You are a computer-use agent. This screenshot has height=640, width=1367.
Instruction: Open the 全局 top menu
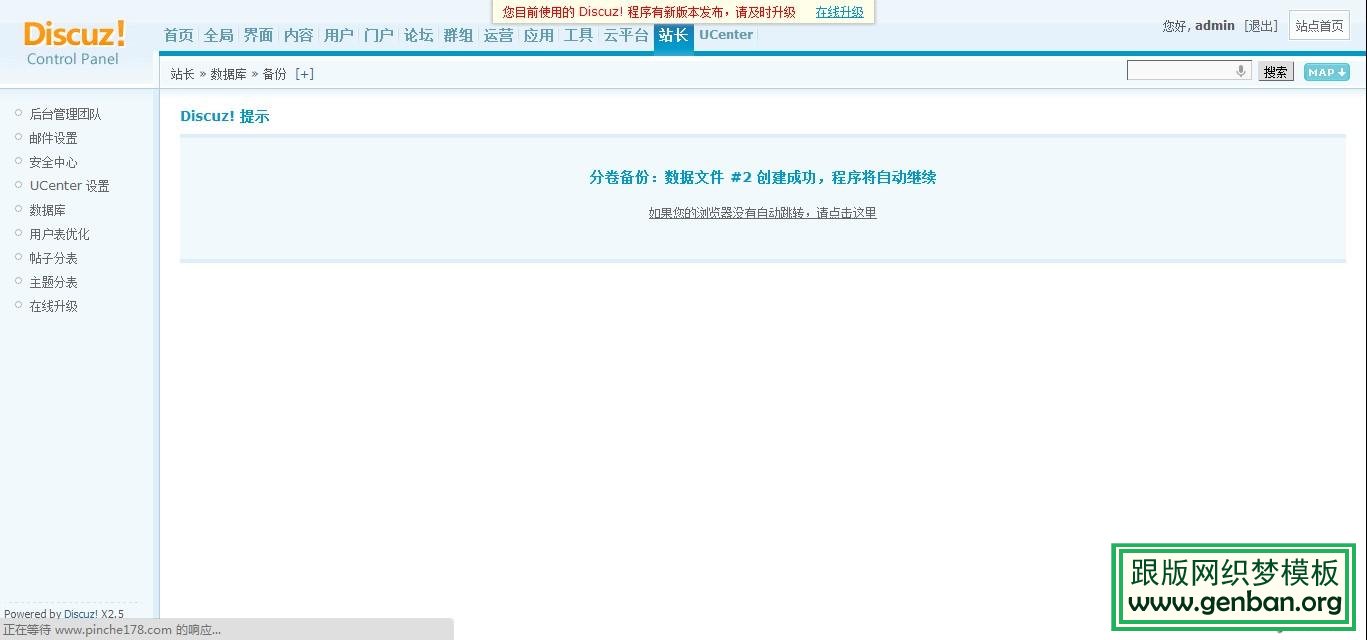(x=218, y=35)
